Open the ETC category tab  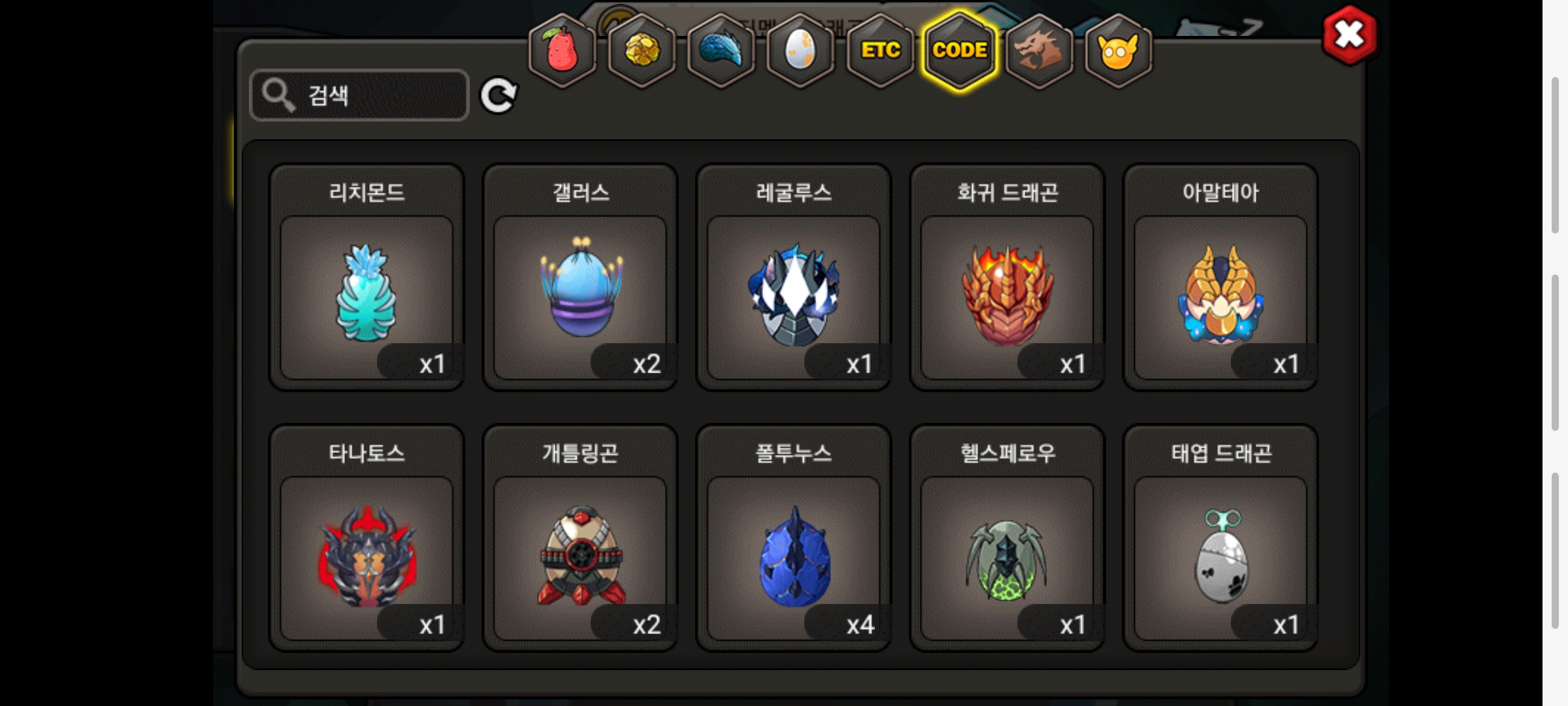(x=880, y=50)
